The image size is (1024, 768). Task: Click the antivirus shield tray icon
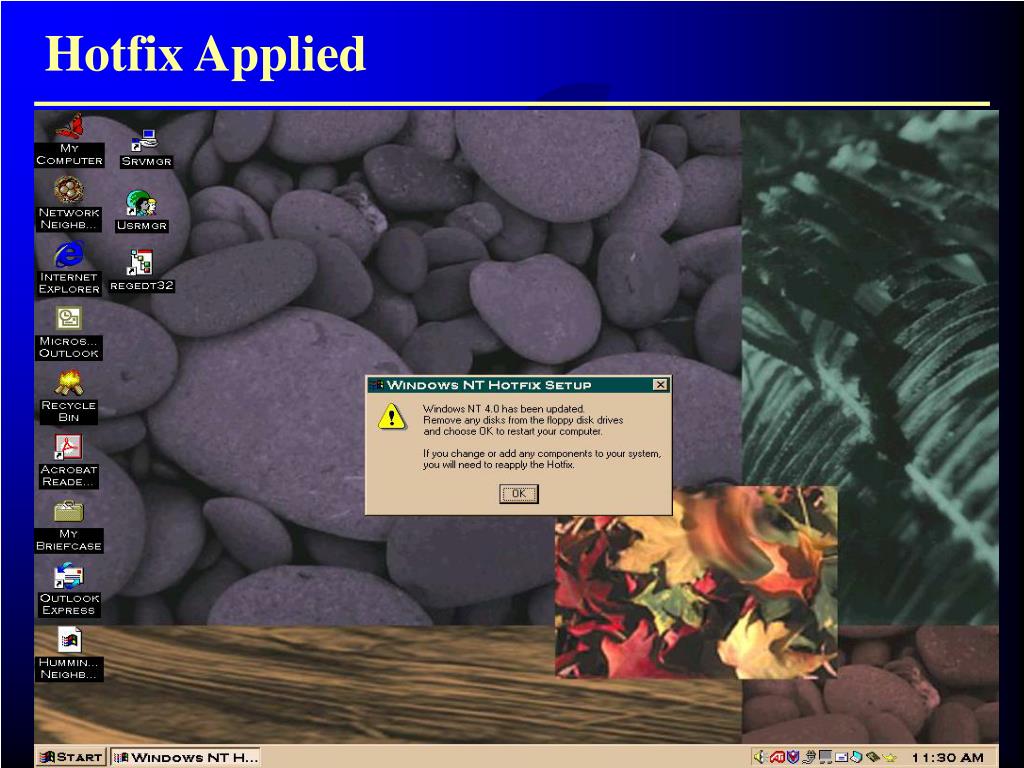tap(793, 757)
